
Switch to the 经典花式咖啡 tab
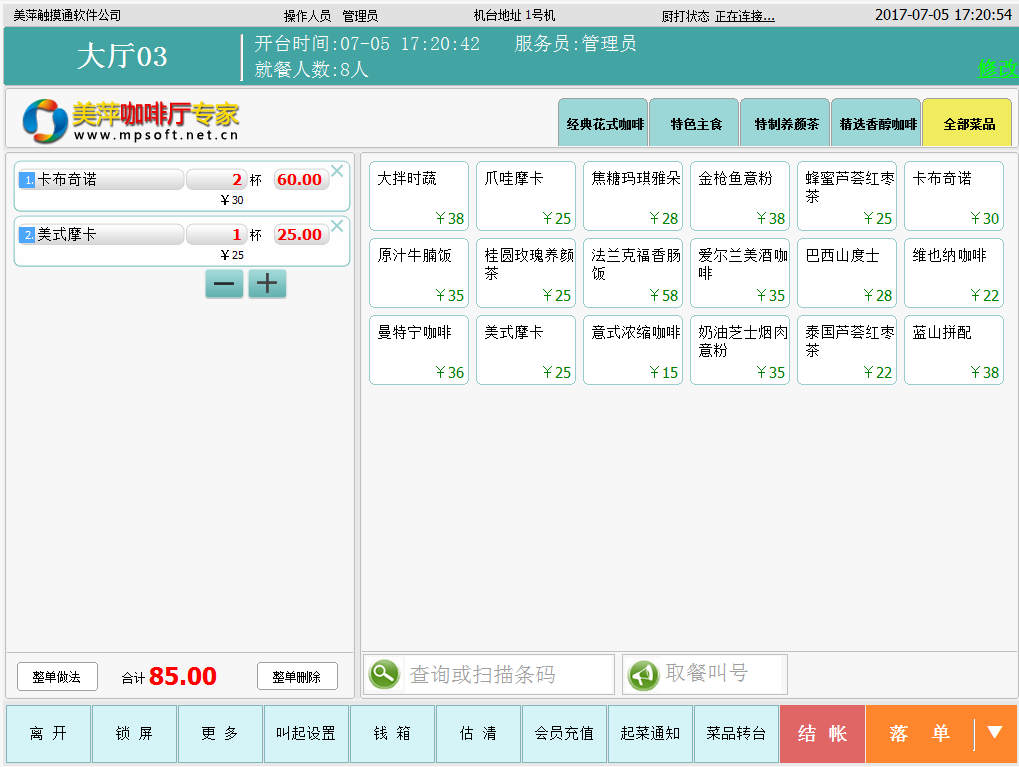pyautogui.click(x=604, y=124)
